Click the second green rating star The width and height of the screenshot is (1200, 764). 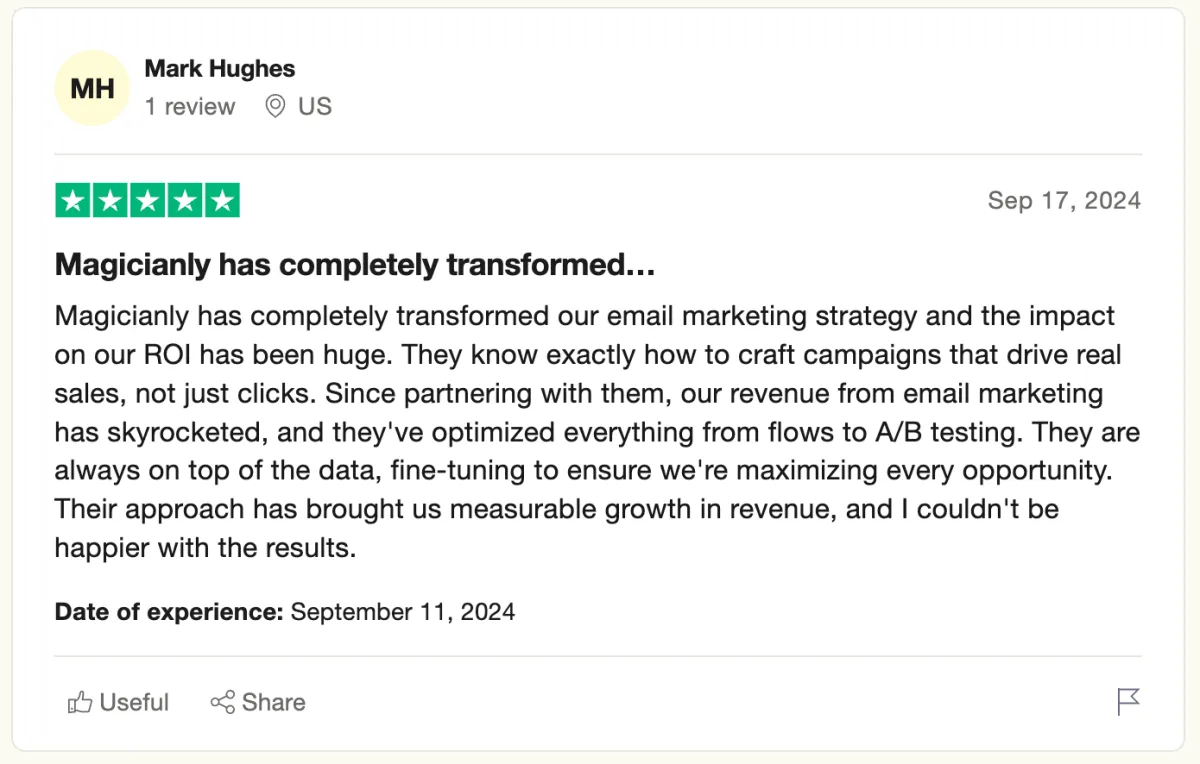[x=110, y=200]
